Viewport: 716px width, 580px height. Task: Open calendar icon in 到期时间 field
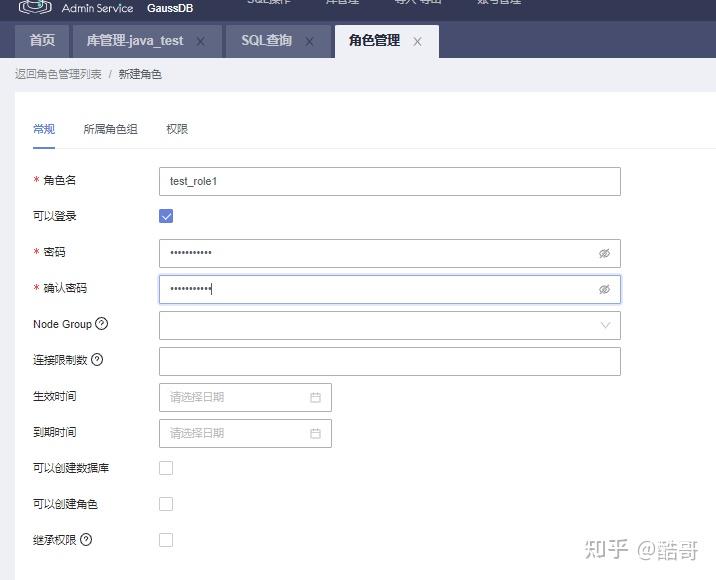pos(315,433)
